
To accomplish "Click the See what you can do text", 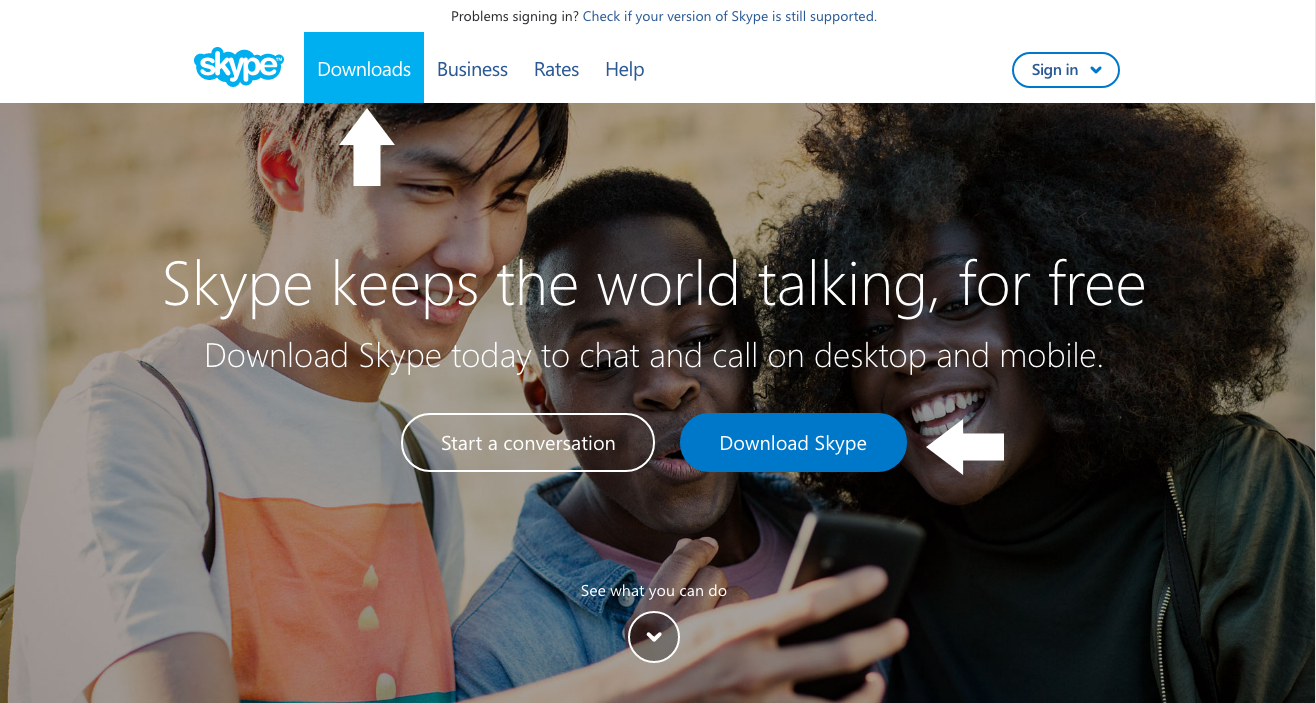I will 654,591.
